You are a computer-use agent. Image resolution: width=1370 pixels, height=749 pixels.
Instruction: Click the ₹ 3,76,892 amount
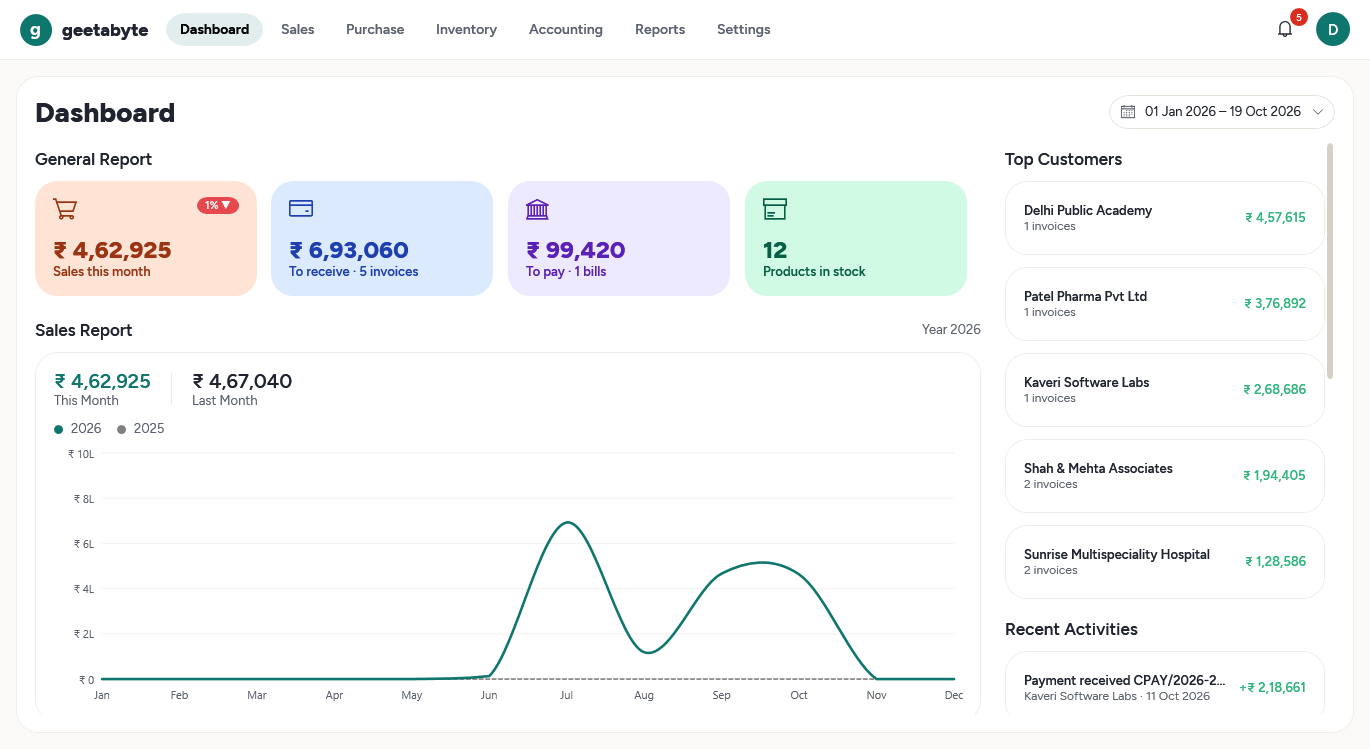click(x=1275, y=303)
